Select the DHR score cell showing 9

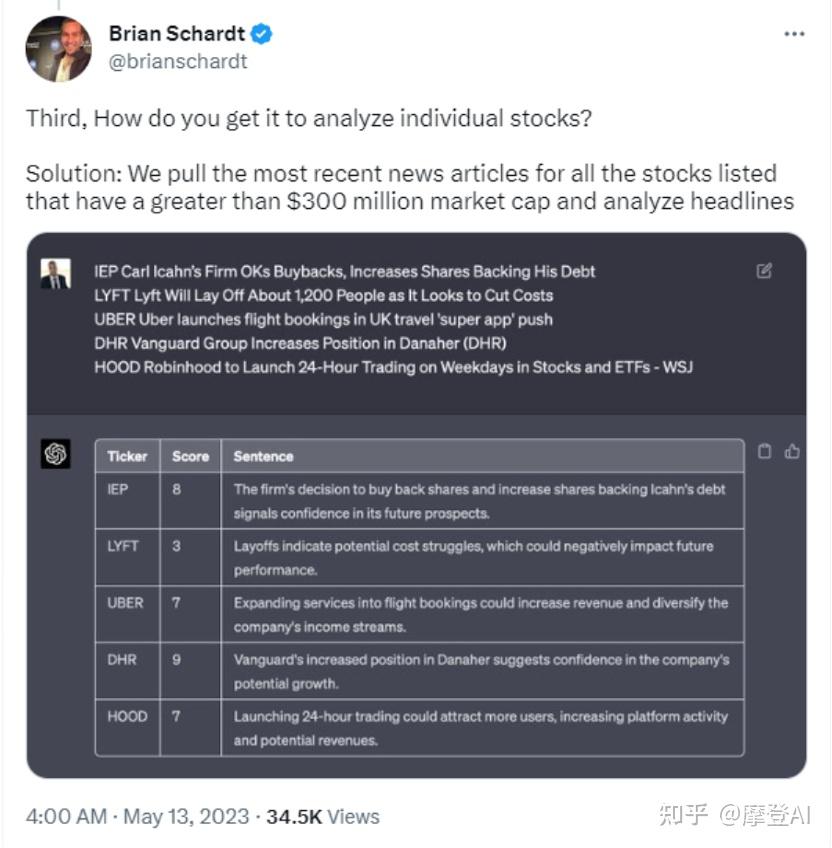tap(177, 660)
